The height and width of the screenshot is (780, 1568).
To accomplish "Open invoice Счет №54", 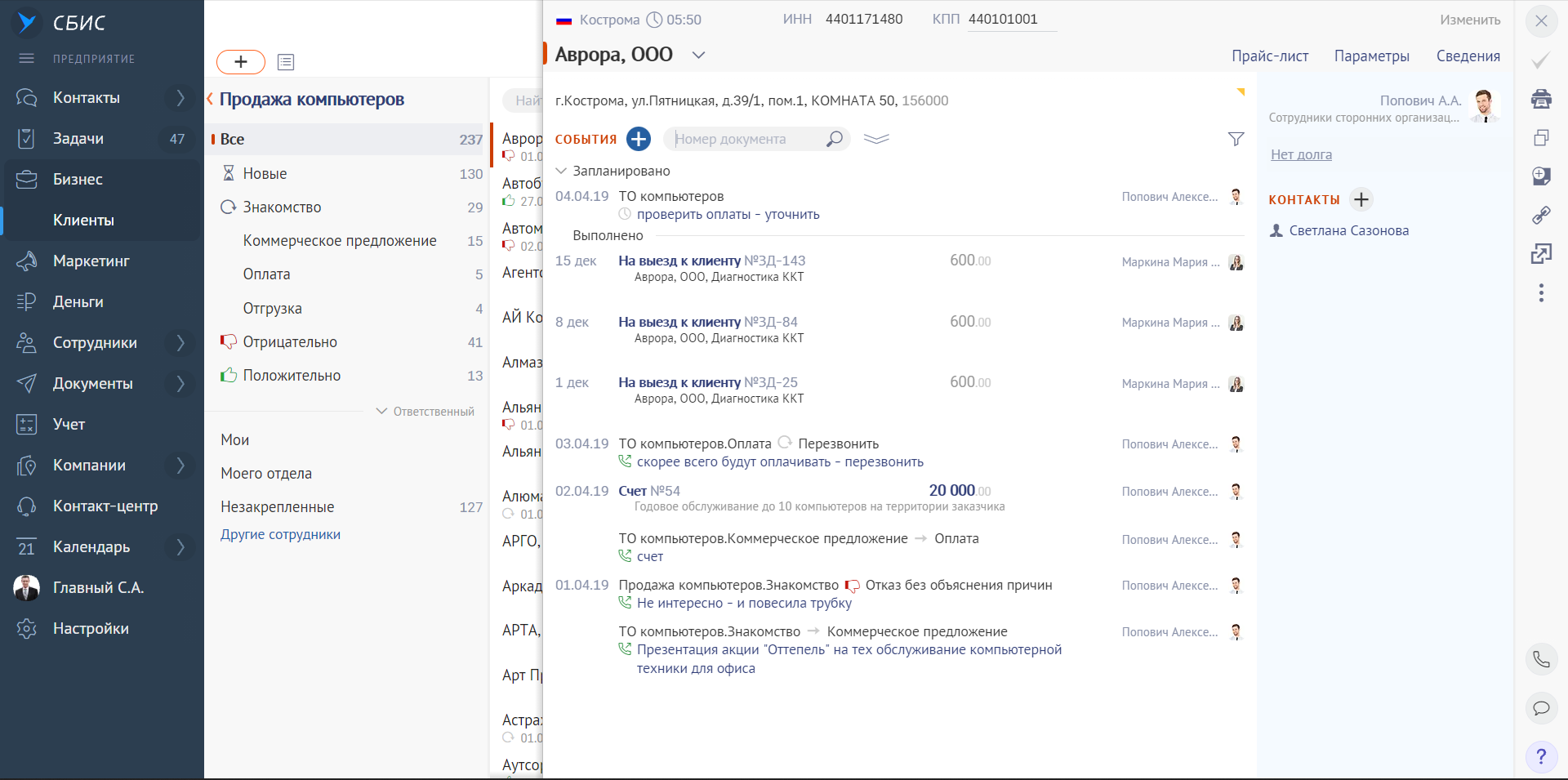I will pos(649,492).
